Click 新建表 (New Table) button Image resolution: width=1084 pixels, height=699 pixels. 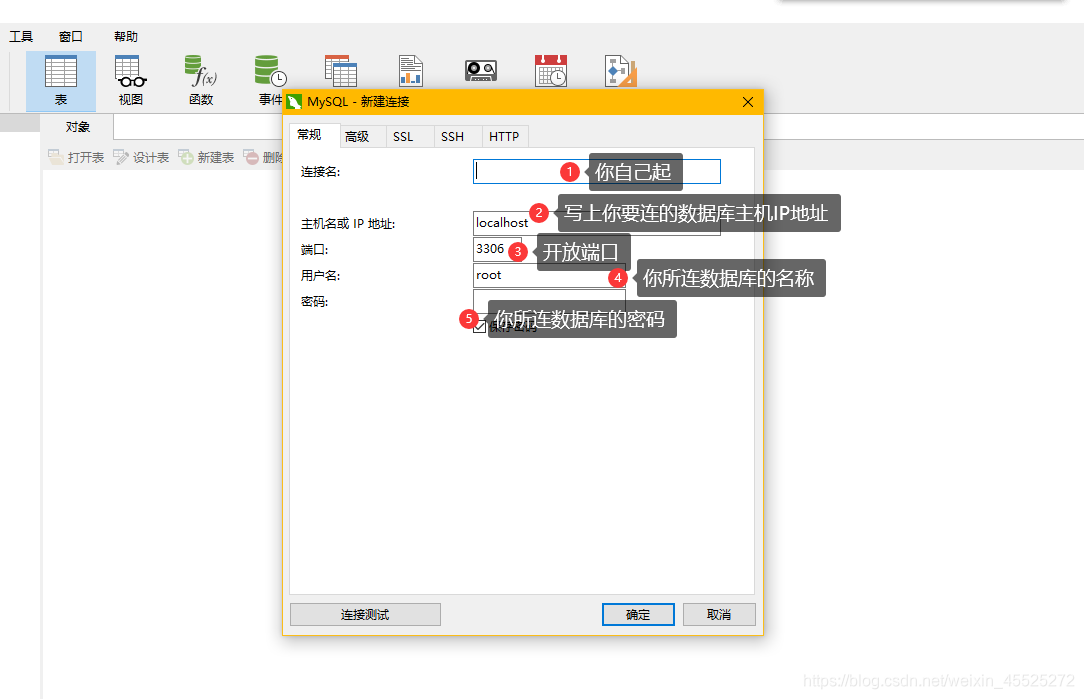point(206,158)
